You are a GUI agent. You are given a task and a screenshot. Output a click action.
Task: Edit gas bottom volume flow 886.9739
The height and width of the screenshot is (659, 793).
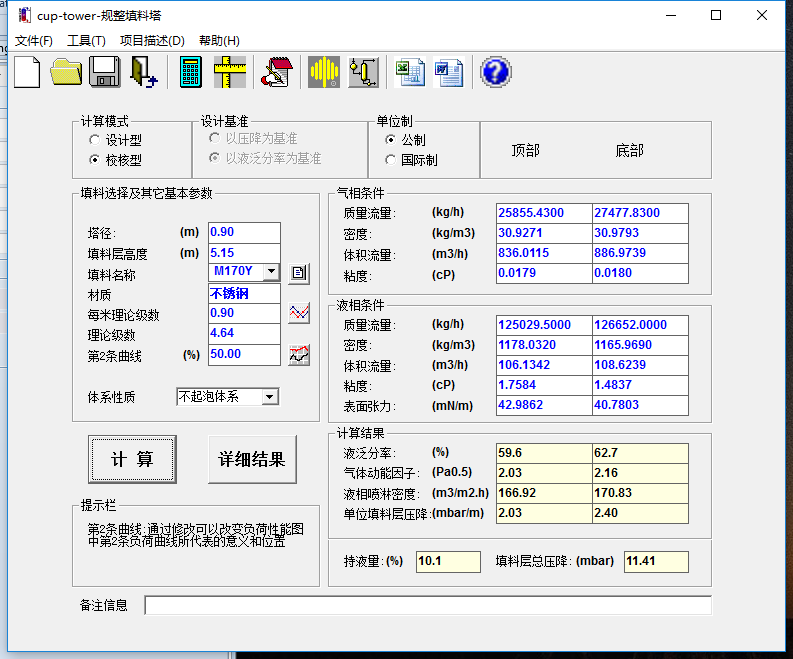[640, 253]
